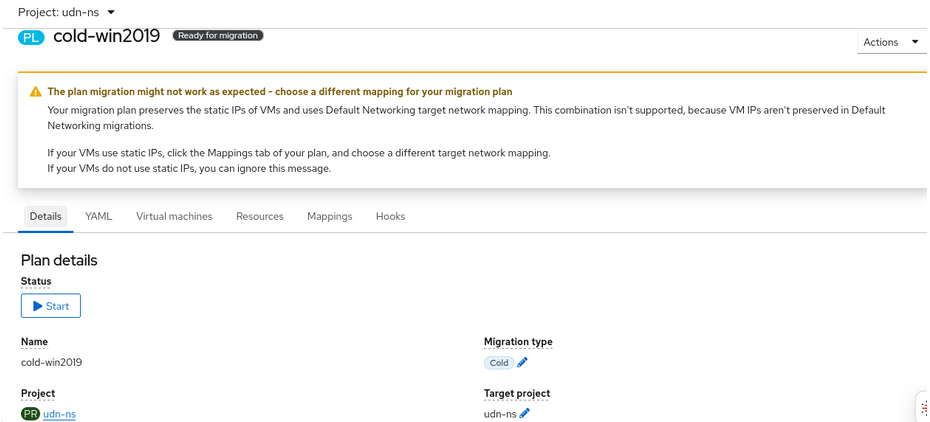
Task: Switch to the Hooks tab
Action: 390,216
